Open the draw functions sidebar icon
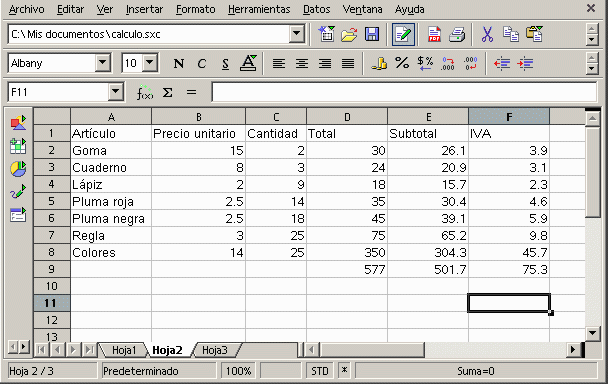The image size is (608, 384). (x=18, y=192)
